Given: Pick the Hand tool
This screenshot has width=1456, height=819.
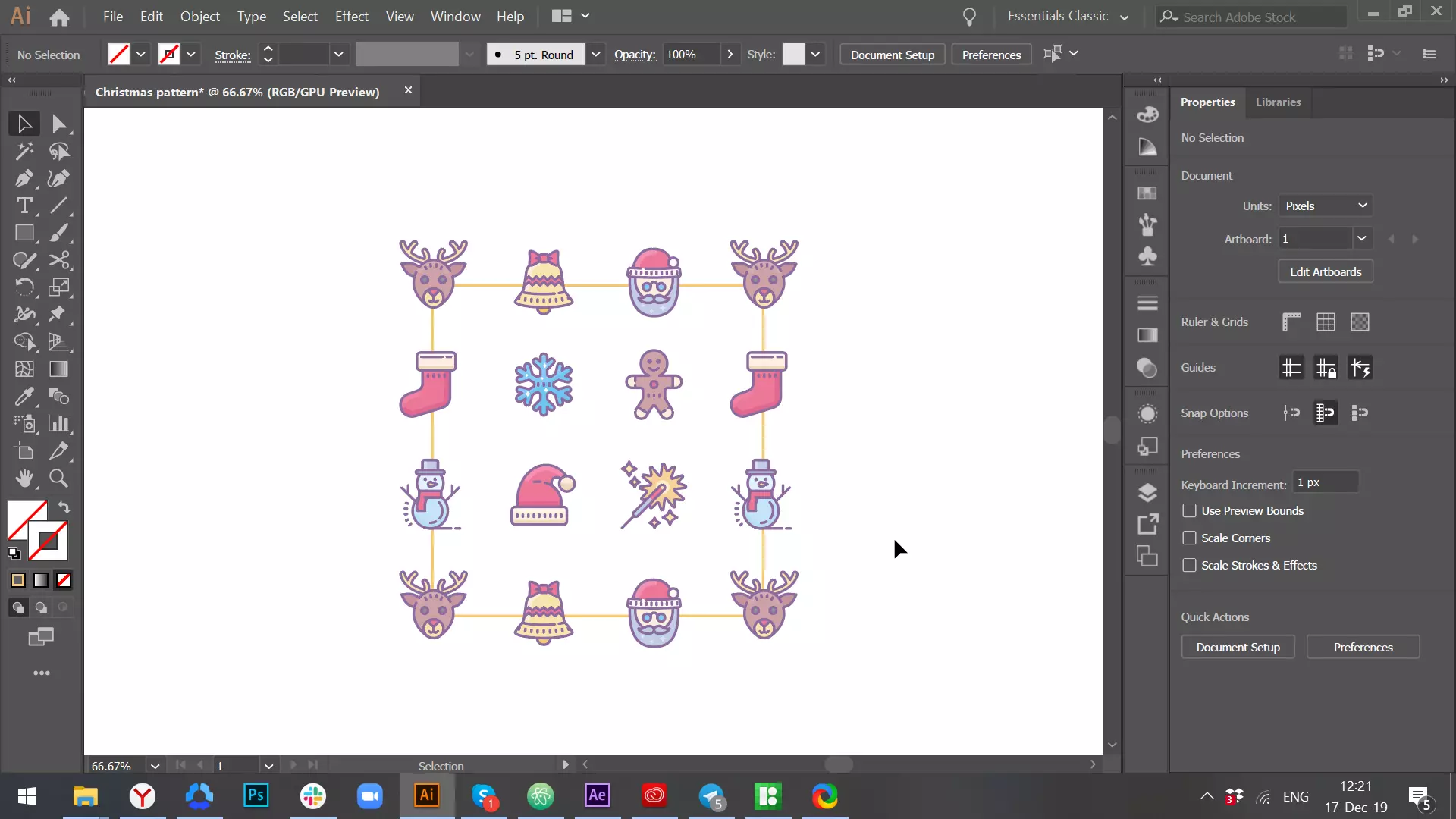Looking at the screenshot, I should tap(24, 479).
